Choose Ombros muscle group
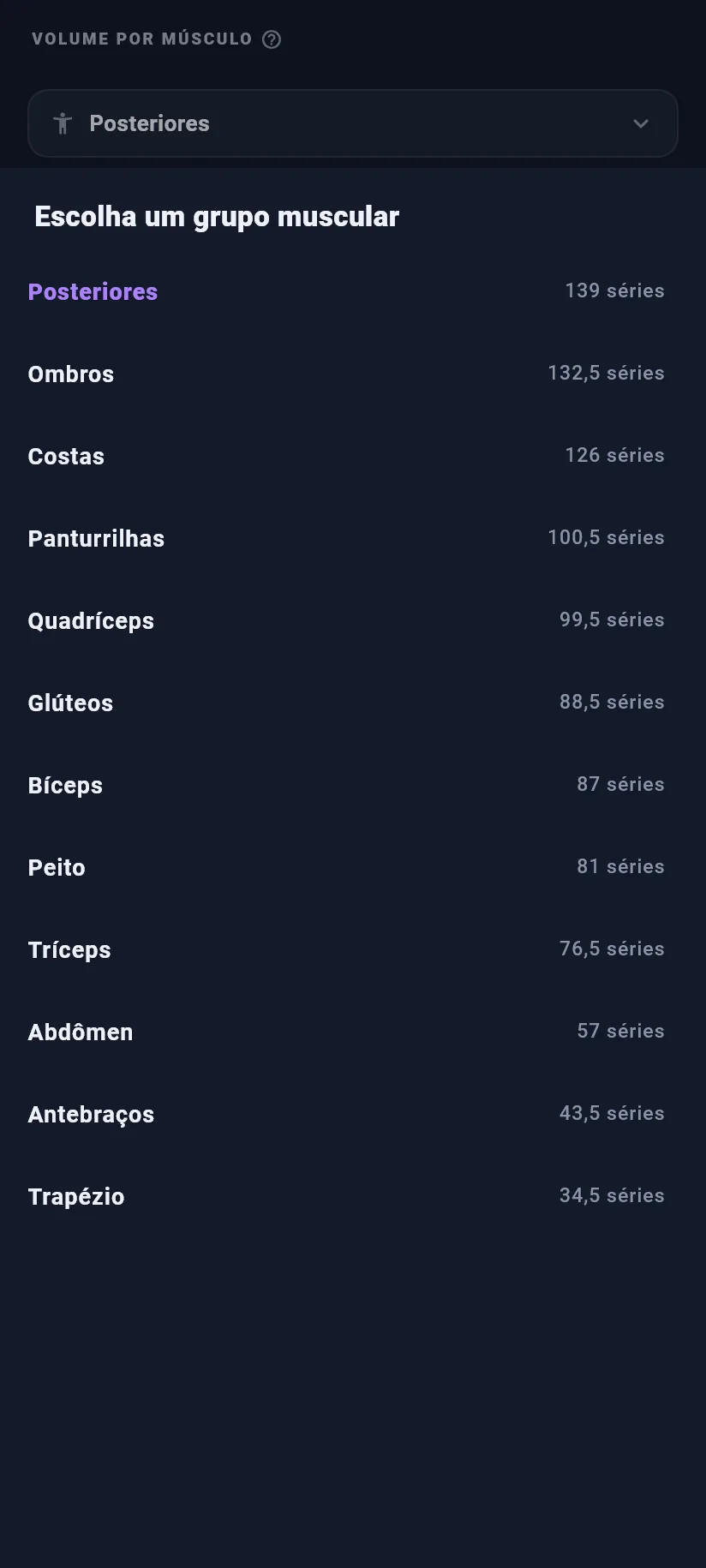706x1568 pixels. pyautogui.click(x=346, y=374)
